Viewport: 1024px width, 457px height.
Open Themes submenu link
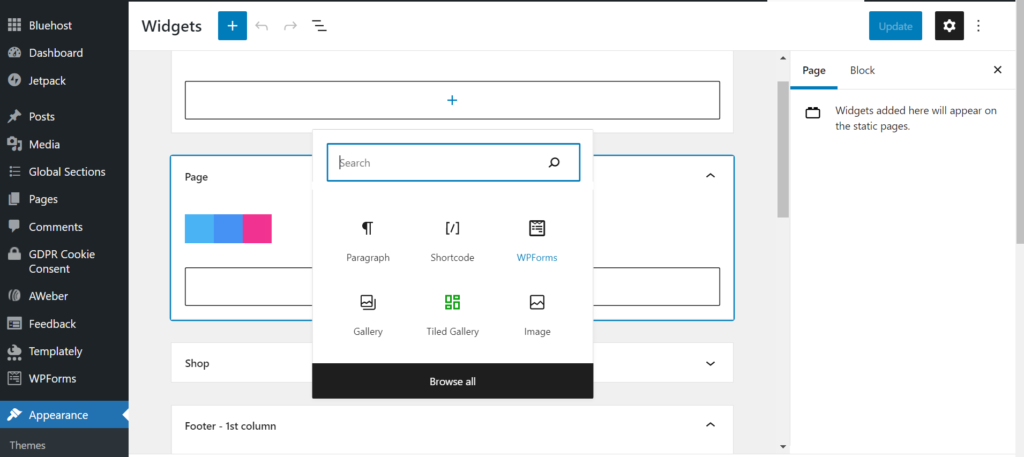[x=27, y=445]
